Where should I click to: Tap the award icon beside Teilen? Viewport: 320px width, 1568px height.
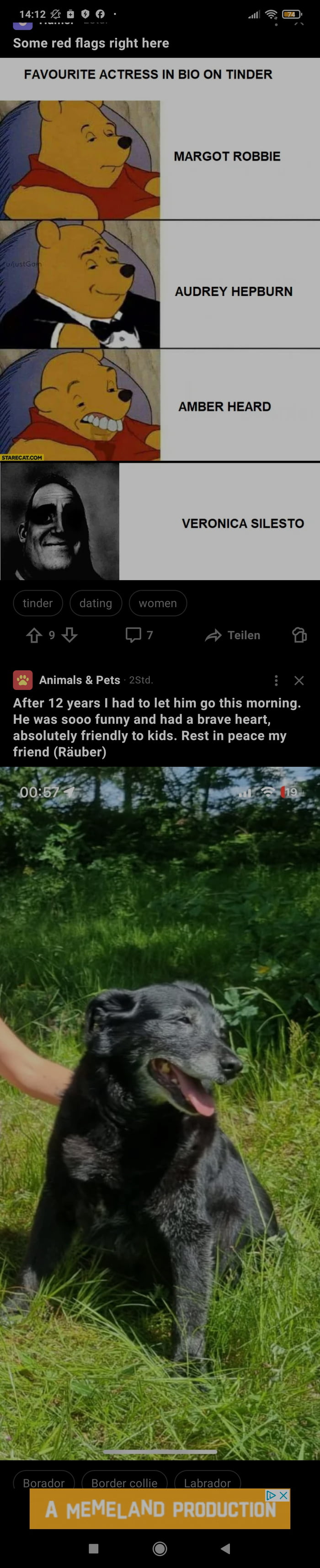point(299,635)
